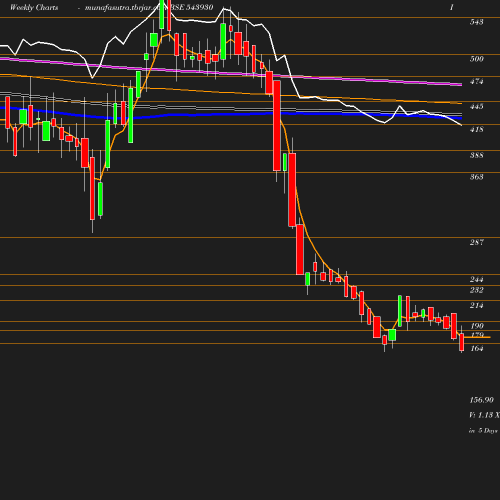Click the "Weekly Charts" title text
Viewport: 500px width, 500px height.
pyautogui.click(x=34, y=7)
